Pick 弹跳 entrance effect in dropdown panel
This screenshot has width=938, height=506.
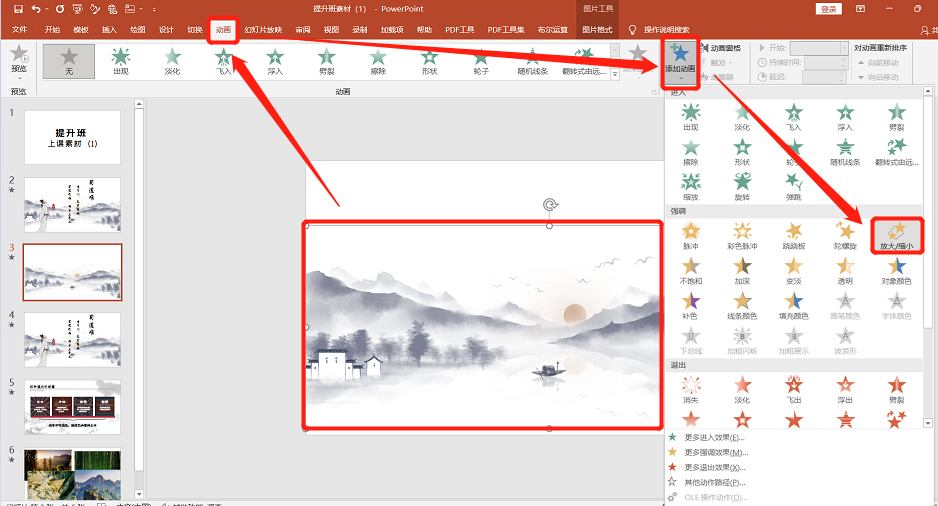click(x=794, y=187)
